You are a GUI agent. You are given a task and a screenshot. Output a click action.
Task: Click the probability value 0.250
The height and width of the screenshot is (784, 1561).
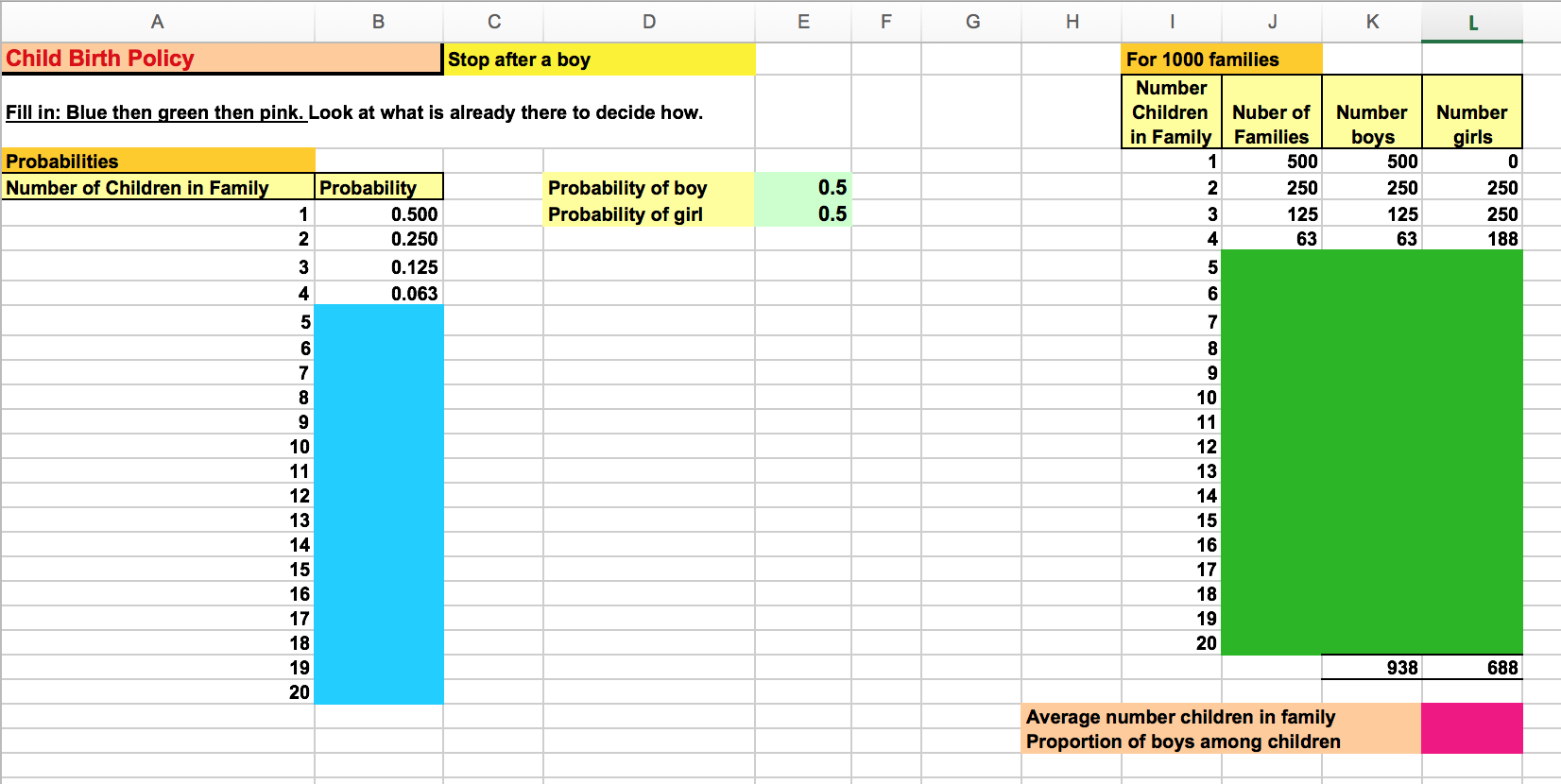coord(378,239)
